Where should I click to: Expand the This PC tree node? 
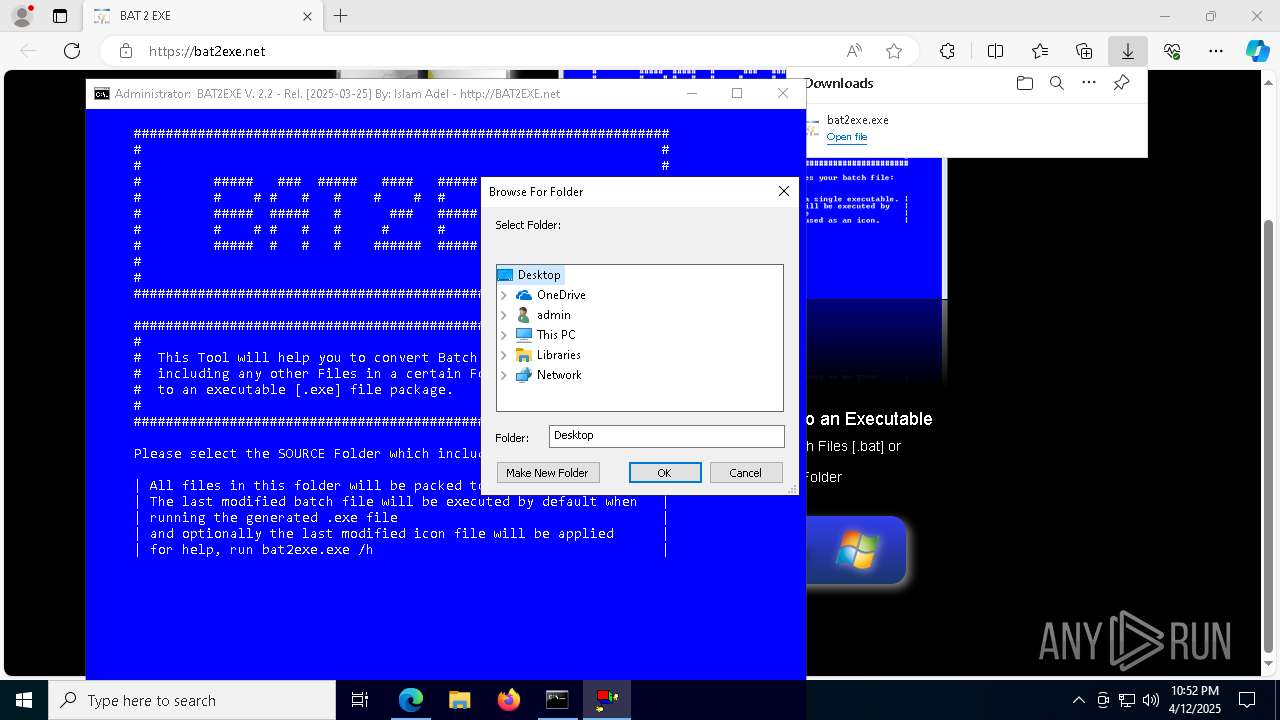(504, 335)
